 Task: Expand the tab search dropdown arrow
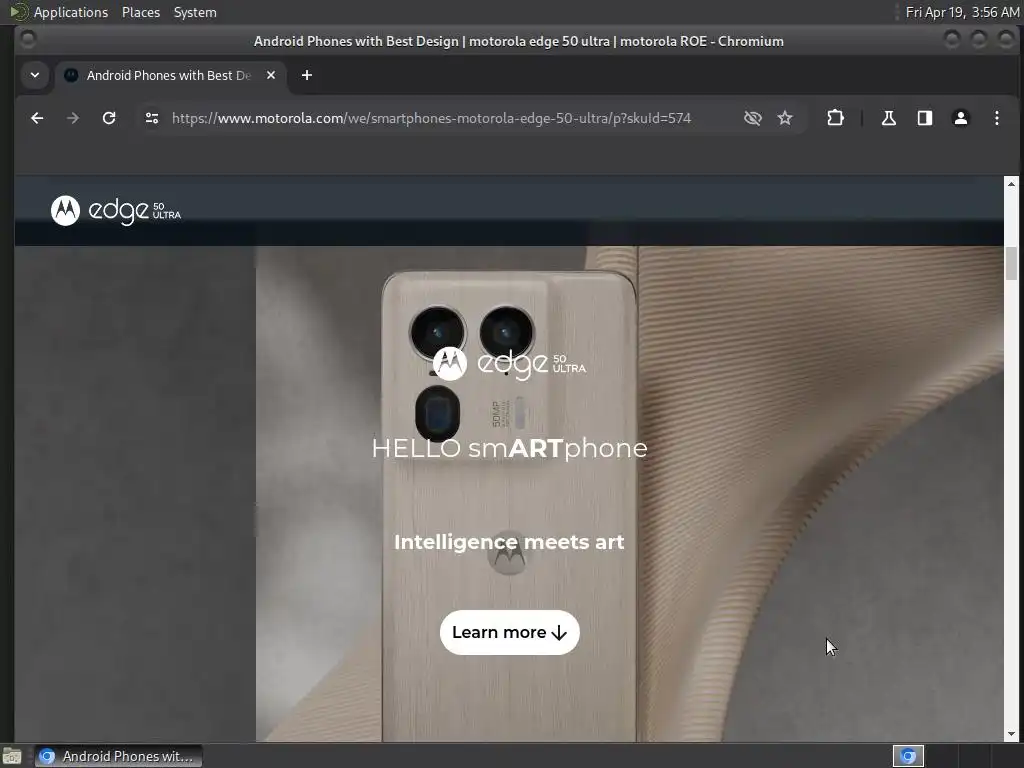click(x=35, y=75)
